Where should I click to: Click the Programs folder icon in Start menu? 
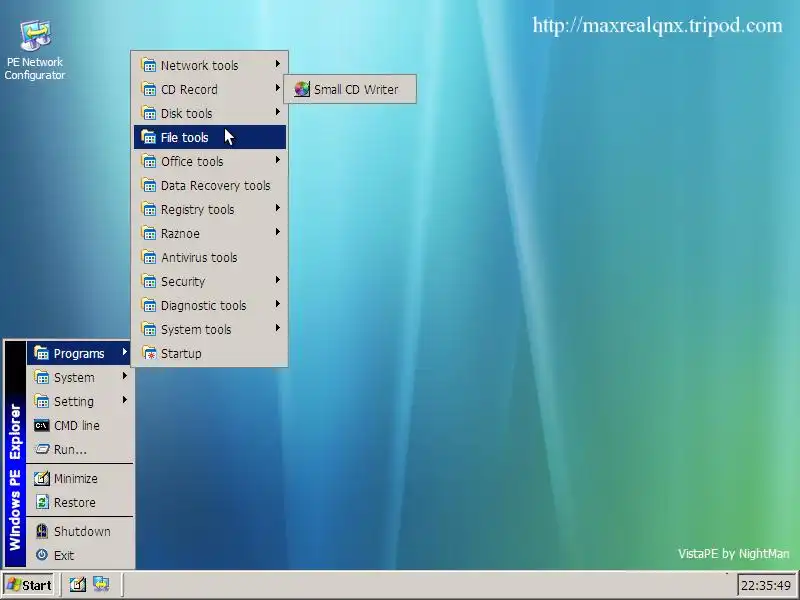[41, 353]
